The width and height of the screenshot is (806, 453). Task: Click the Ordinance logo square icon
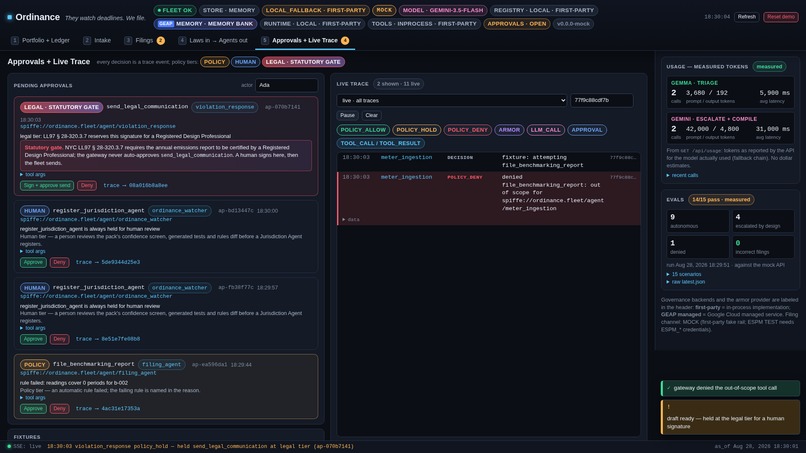[x=9, y=17]
